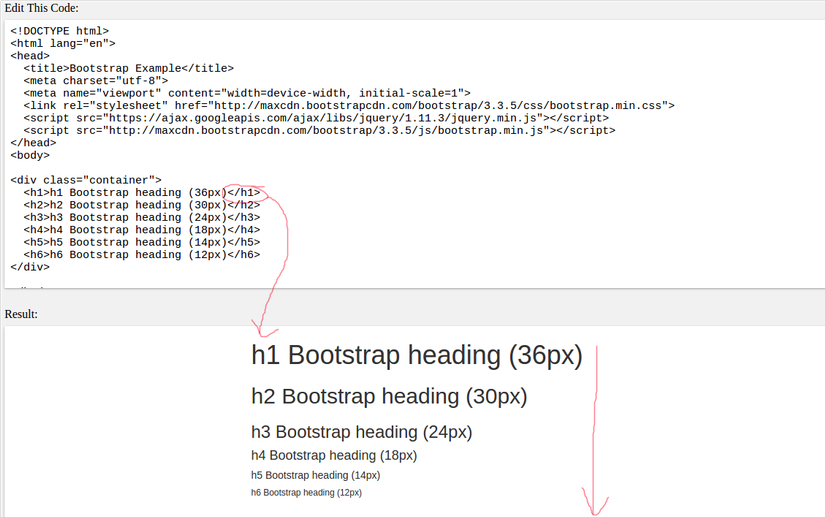Click the rendered h1 Bootstrap heading
This screenshot has width=825, height=517.
coord(417,356)
